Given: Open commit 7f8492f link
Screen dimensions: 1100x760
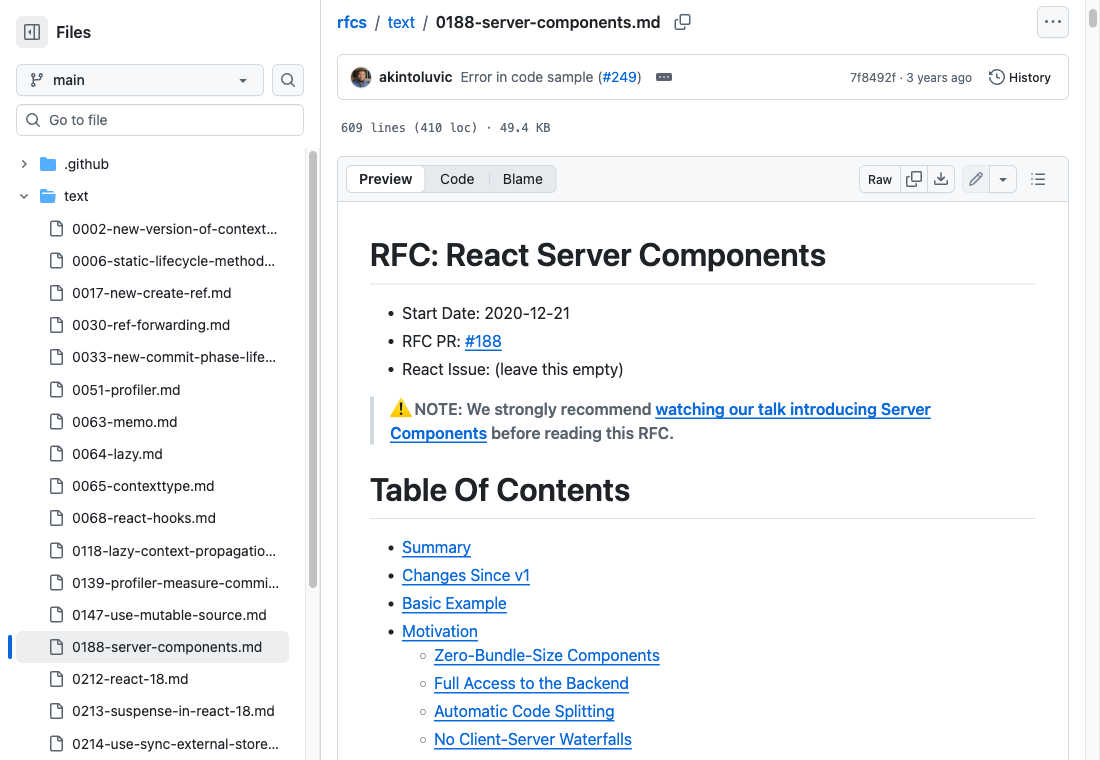Looking at the screenshot, I should pos(872,77).
